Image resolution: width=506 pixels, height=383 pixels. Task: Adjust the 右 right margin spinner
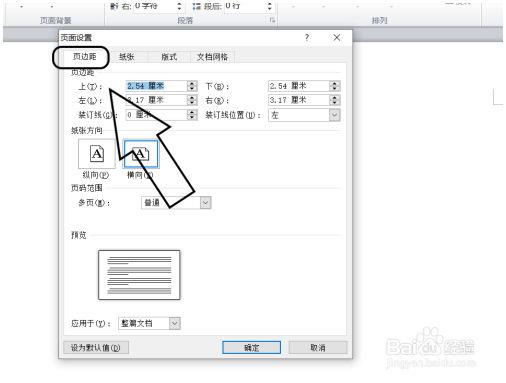pos(335,100)
